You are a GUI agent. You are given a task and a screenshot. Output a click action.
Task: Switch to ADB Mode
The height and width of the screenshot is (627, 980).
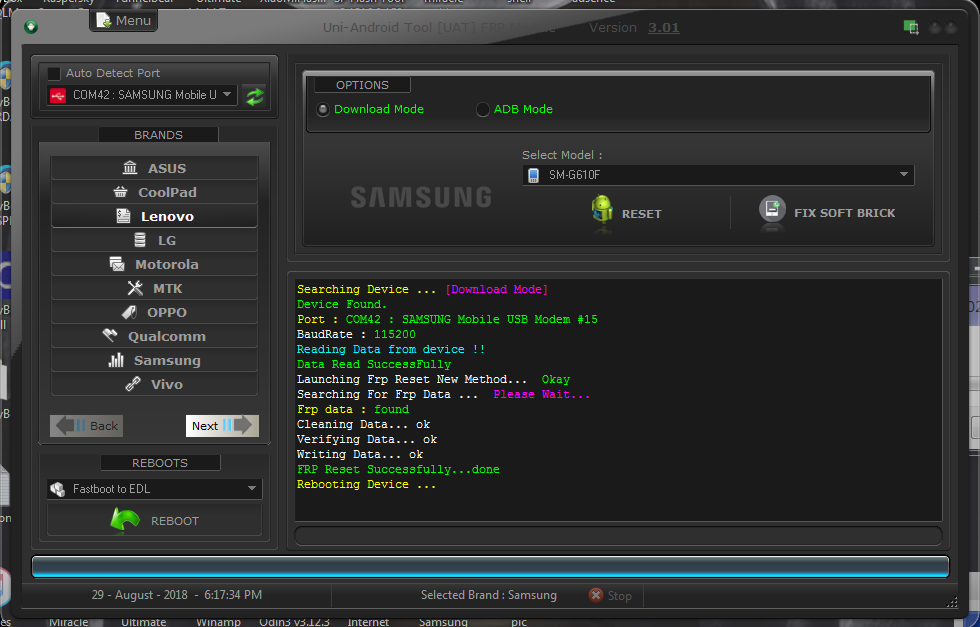(483, 110)
